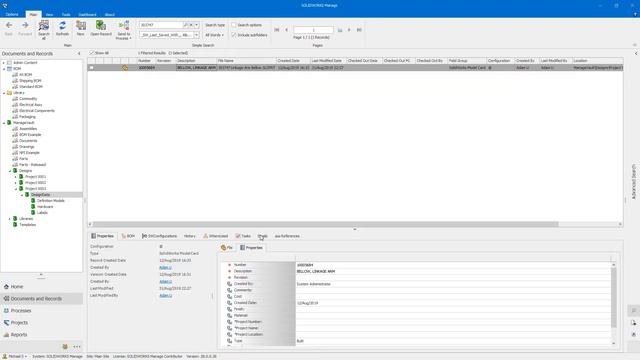Open the SWConfigurations tab
This screenshot has width=640, height=360.
(x=160, y=236)
